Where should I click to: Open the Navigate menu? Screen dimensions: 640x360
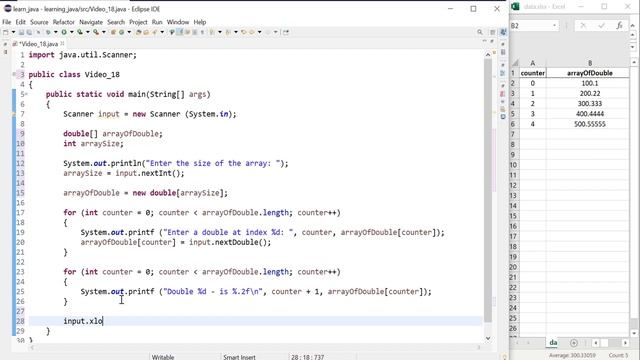point(91,22)
